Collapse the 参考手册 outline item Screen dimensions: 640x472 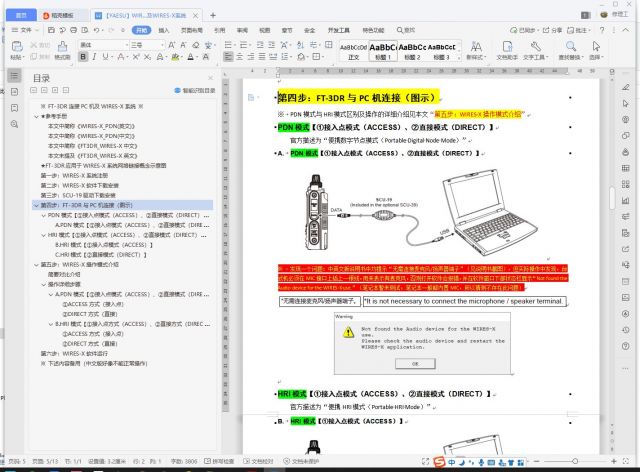pyautogui.click(x=36, y=116)
